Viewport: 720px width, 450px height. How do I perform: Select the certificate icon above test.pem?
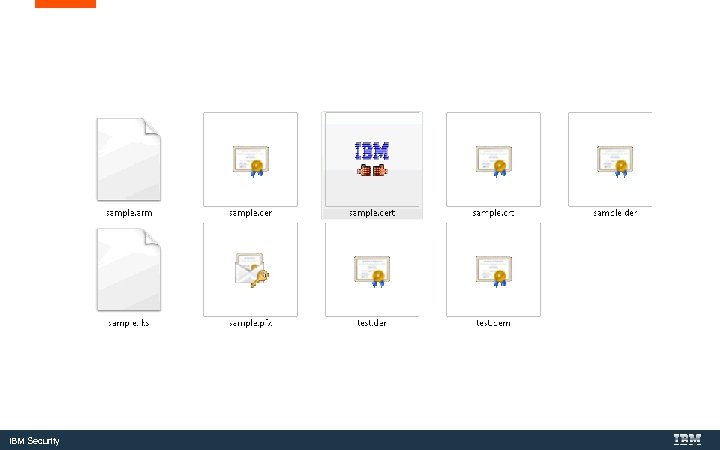click(494, 271)
